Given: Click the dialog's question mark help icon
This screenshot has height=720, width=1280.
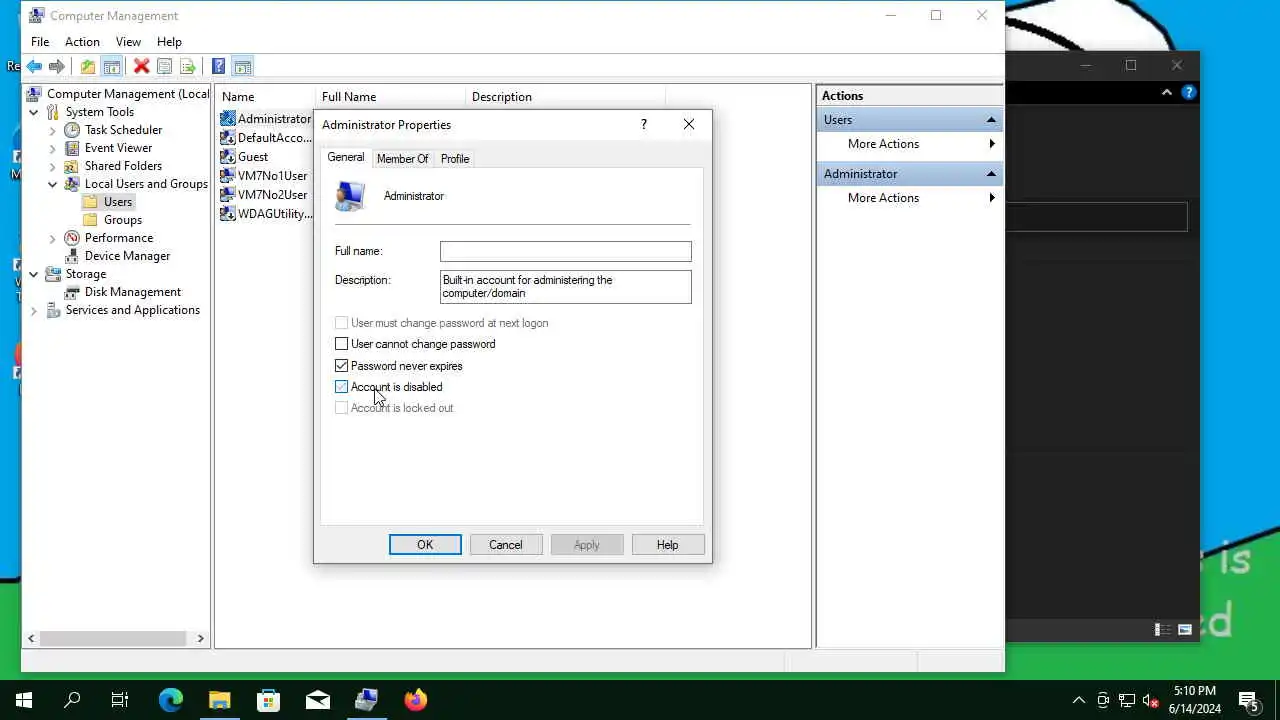Looking at the screenshot, I should coord(643,125).
